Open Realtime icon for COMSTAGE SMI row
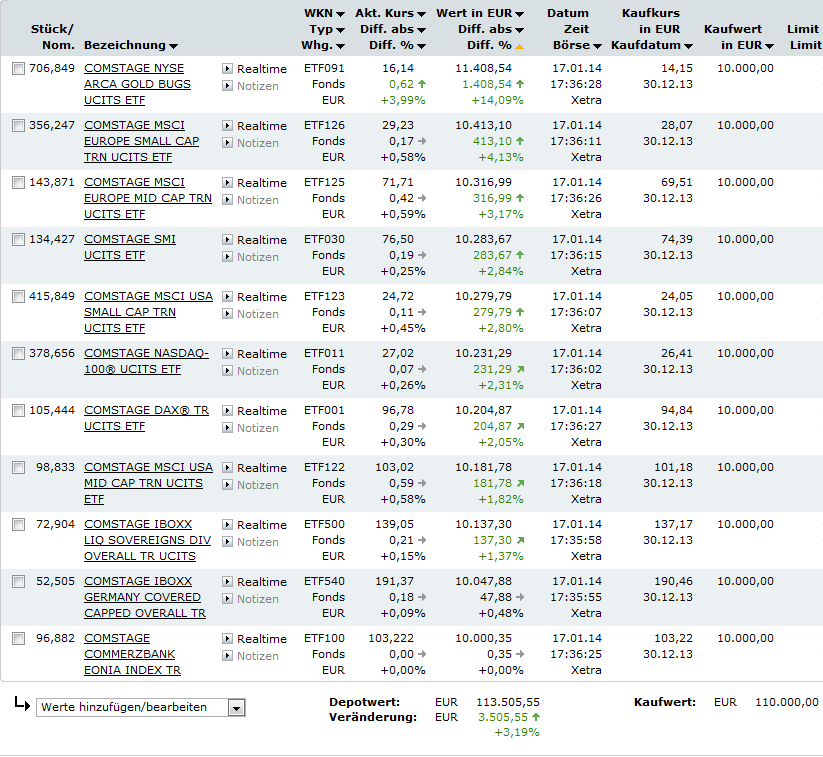Screen dimensions: 823x757 (227, 239)
